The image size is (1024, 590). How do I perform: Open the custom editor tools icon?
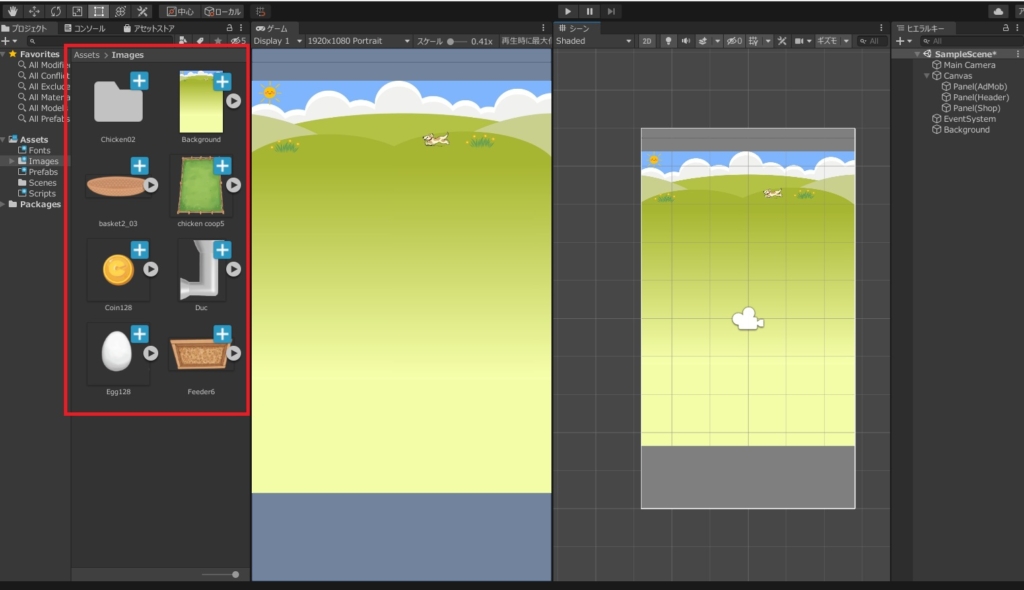coord(143,11)
